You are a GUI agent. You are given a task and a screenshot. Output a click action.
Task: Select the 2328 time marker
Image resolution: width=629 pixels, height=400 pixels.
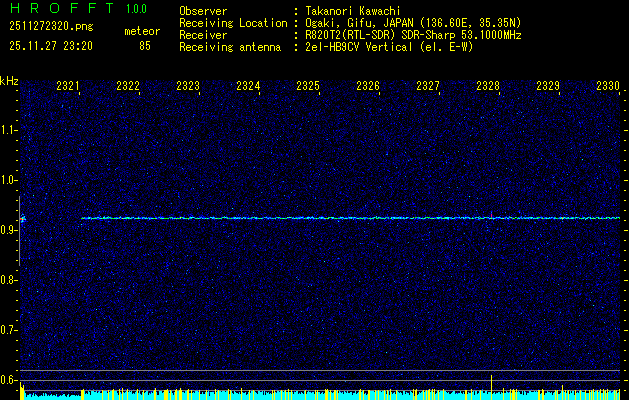(488, 85)
